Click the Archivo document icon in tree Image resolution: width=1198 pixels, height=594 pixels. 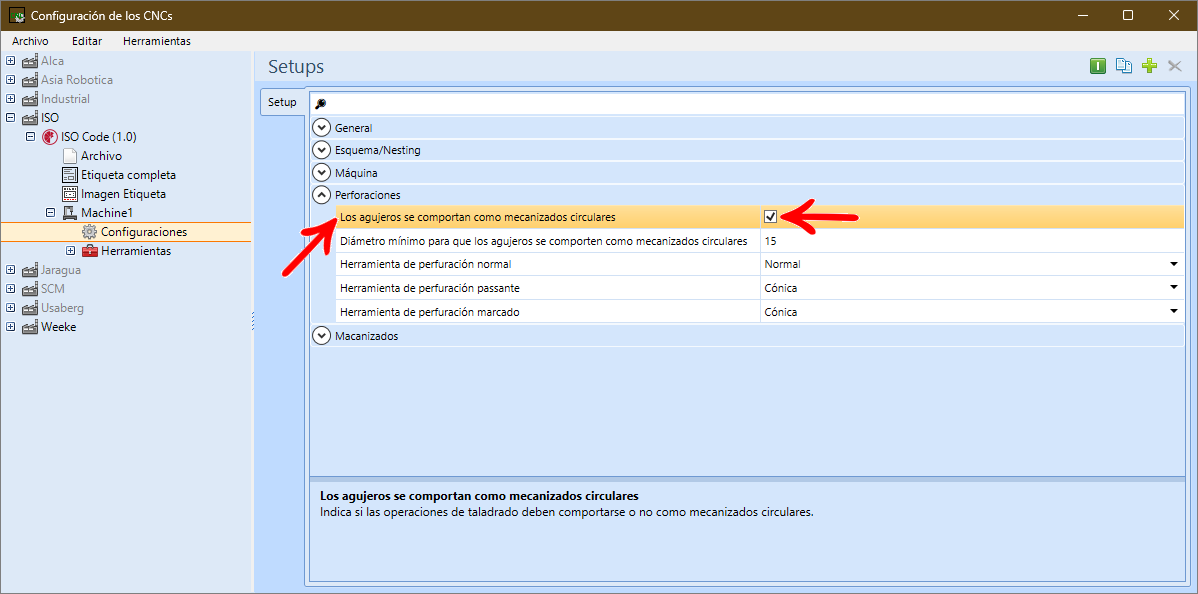(x=70, y=155)
